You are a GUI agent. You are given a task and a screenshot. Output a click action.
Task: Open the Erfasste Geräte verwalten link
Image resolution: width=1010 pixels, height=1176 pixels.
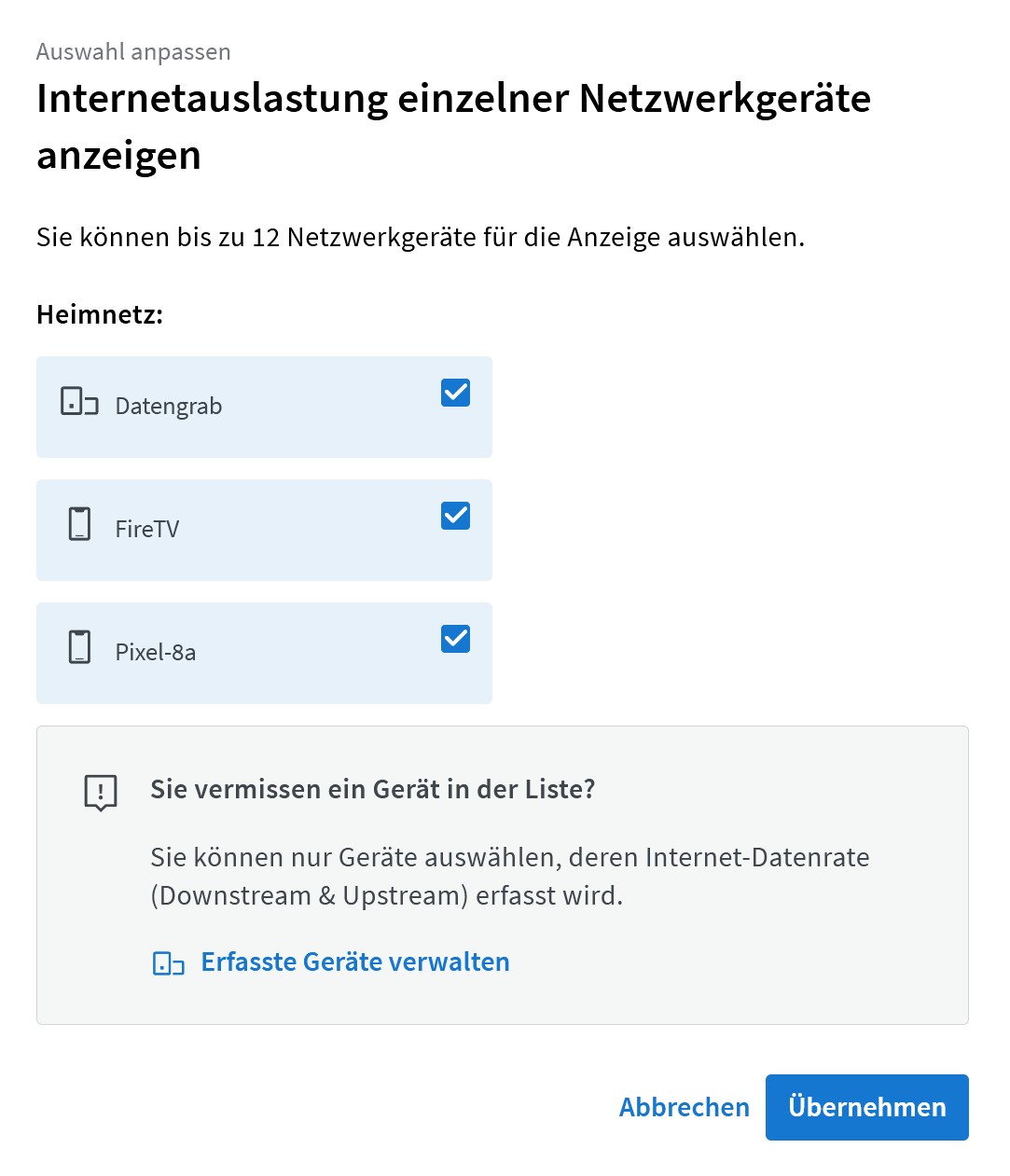(x=355, y=962)
